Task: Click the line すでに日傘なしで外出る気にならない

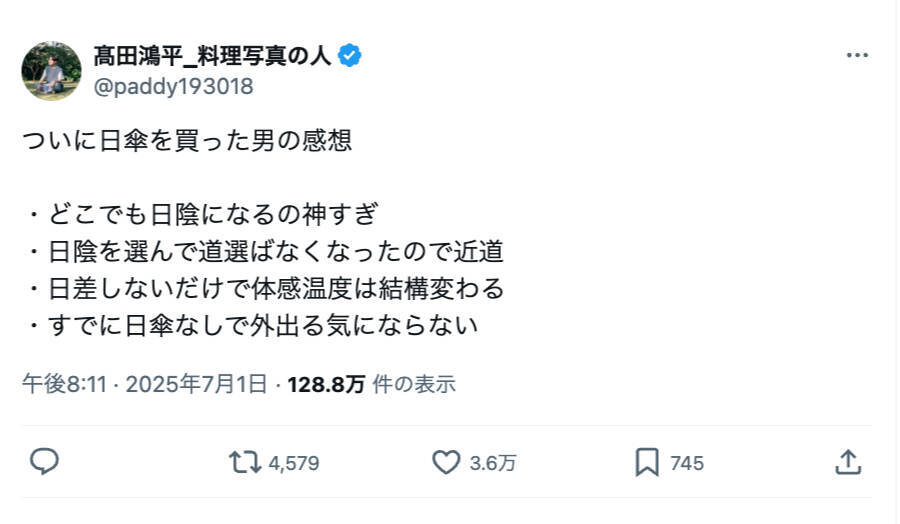Action: pos(259,326)
